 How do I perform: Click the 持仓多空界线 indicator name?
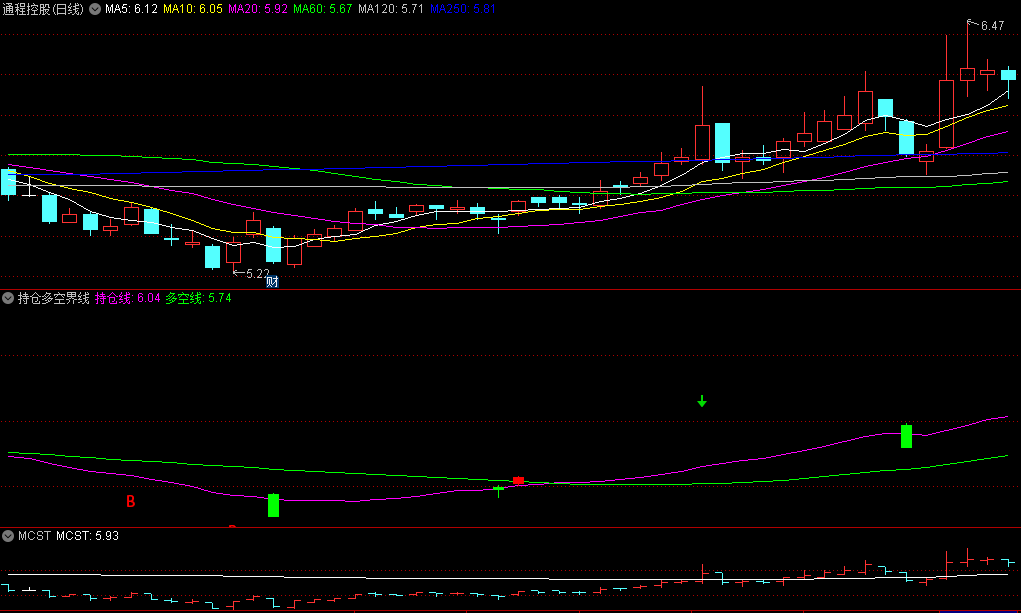click(53, 298)
